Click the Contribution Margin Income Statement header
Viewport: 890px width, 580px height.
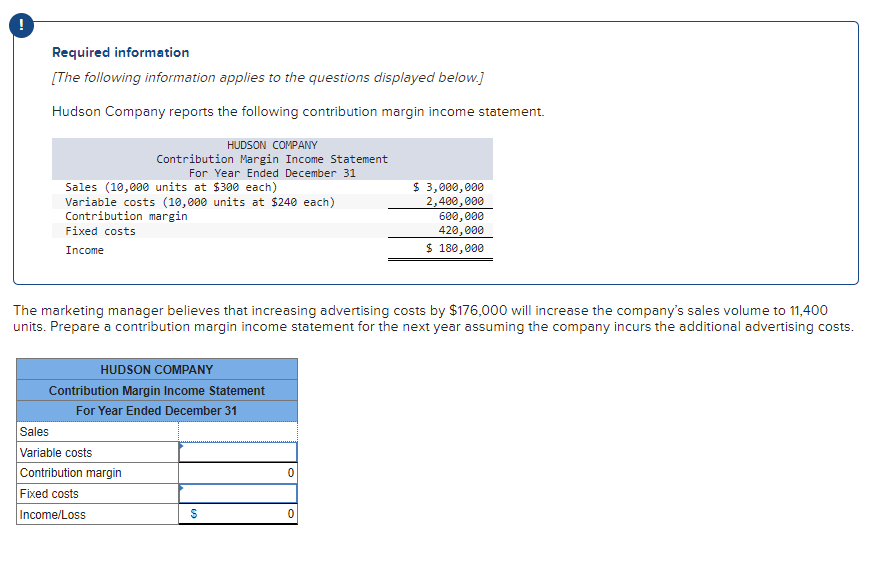tap(157, 390)
